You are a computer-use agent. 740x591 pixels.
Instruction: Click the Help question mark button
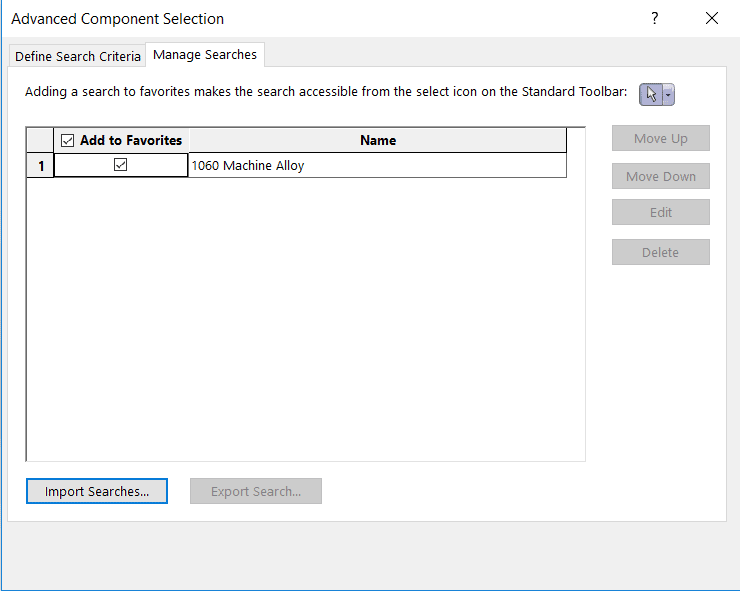[x=655, y=19]
